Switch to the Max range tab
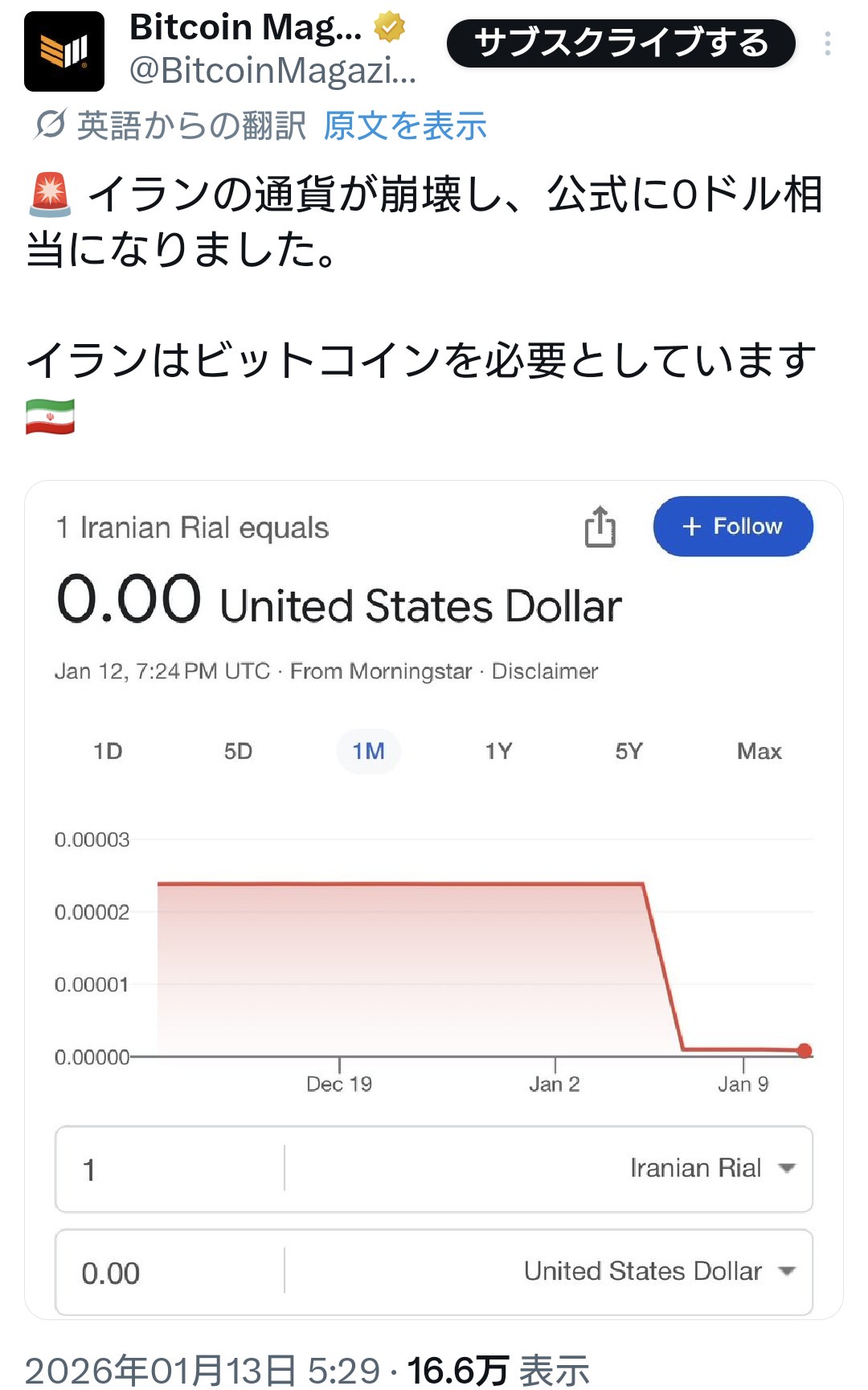Image resolution: width=868 pixels, height=1390 pixels. click(759, 752)
